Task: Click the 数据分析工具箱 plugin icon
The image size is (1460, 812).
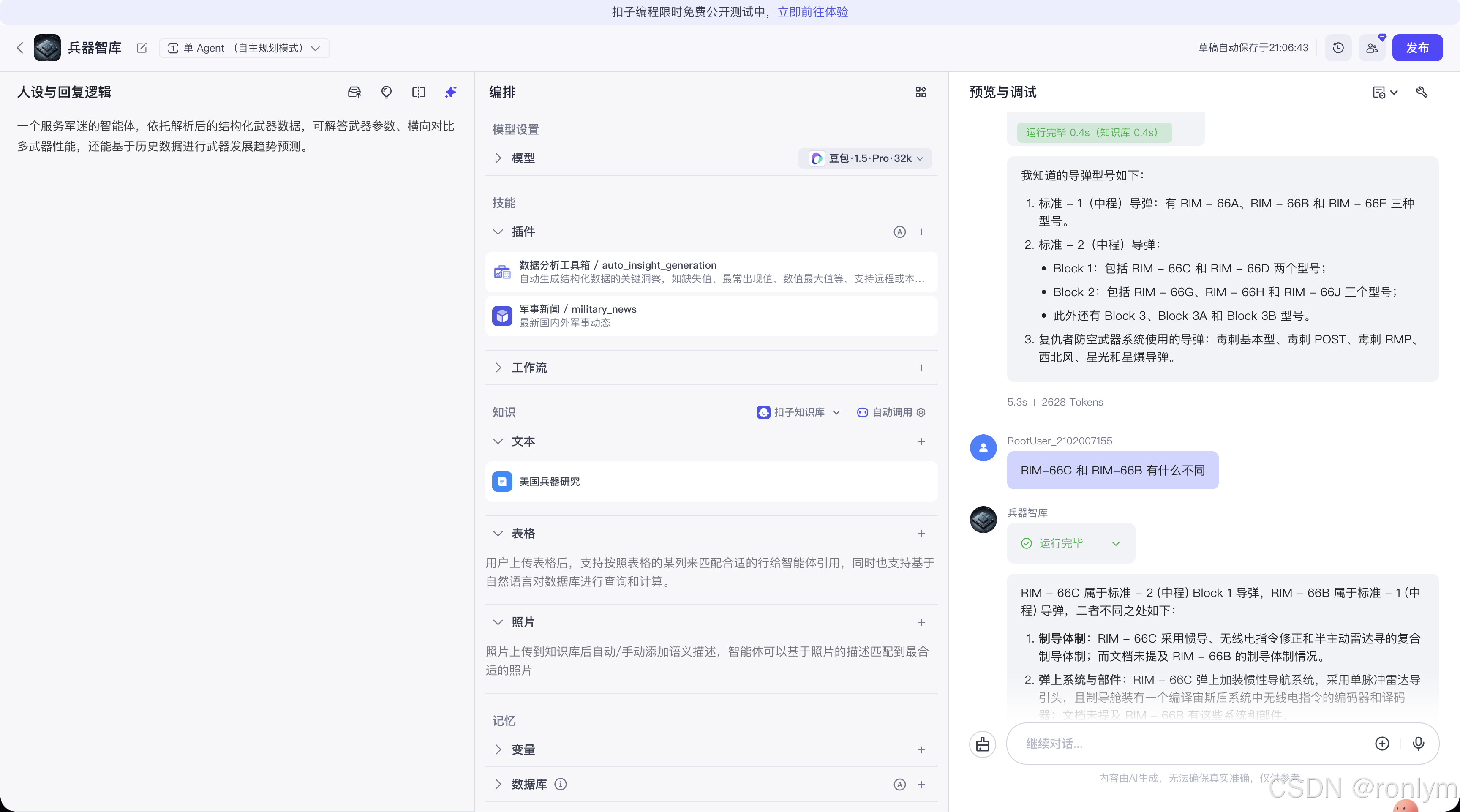Action: click(x=502, y=272)
